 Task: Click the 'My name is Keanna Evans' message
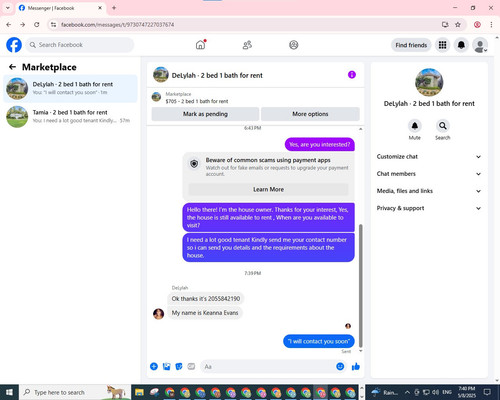point(205,313)
